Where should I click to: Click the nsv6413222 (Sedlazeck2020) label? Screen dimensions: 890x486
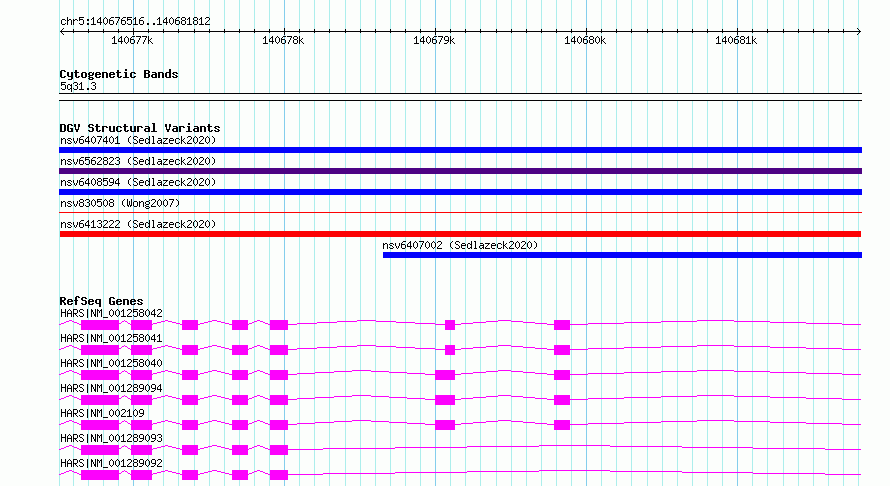coord(138,224)
